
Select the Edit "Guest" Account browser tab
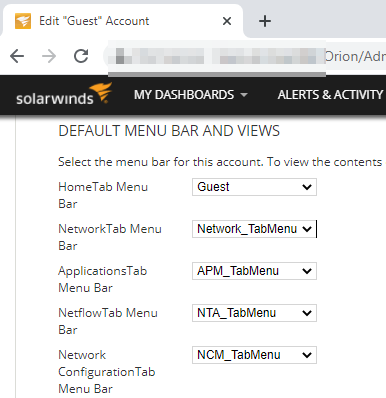coord(123,21)
